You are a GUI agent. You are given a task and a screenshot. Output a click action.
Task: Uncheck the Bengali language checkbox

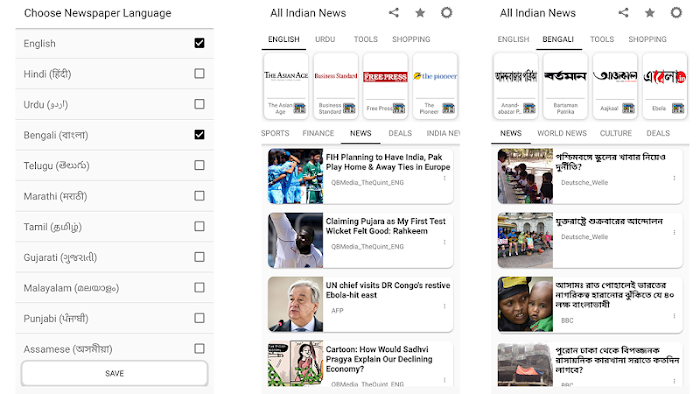(x=200, y=134)
